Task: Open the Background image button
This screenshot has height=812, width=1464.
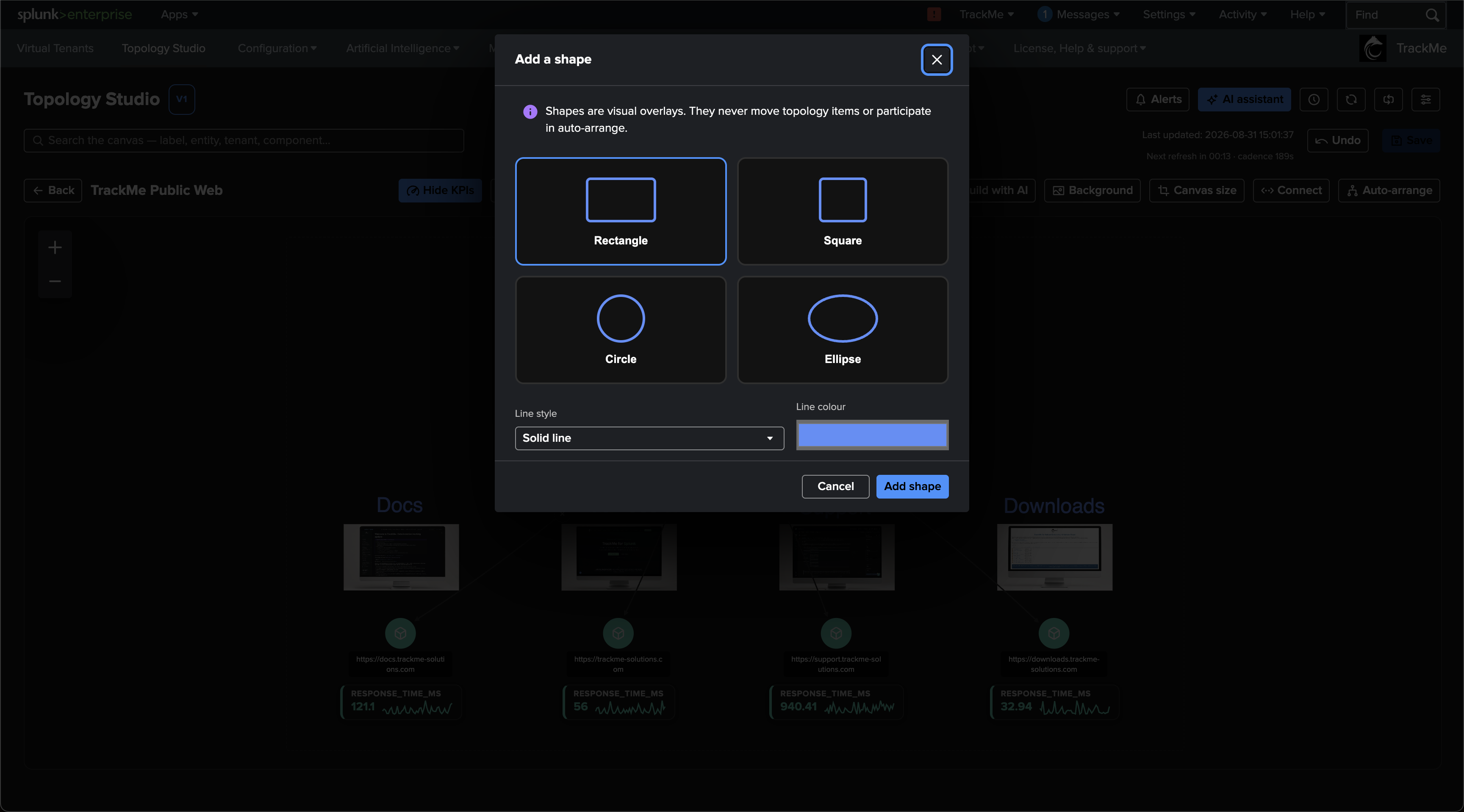Action: coord(1092,190)
